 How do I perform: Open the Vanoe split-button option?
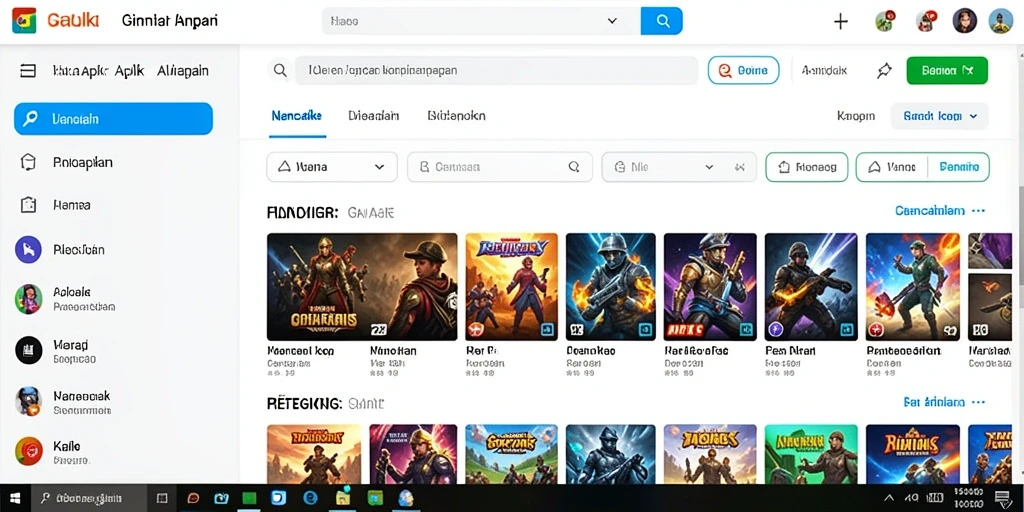[x=892, y=167]
